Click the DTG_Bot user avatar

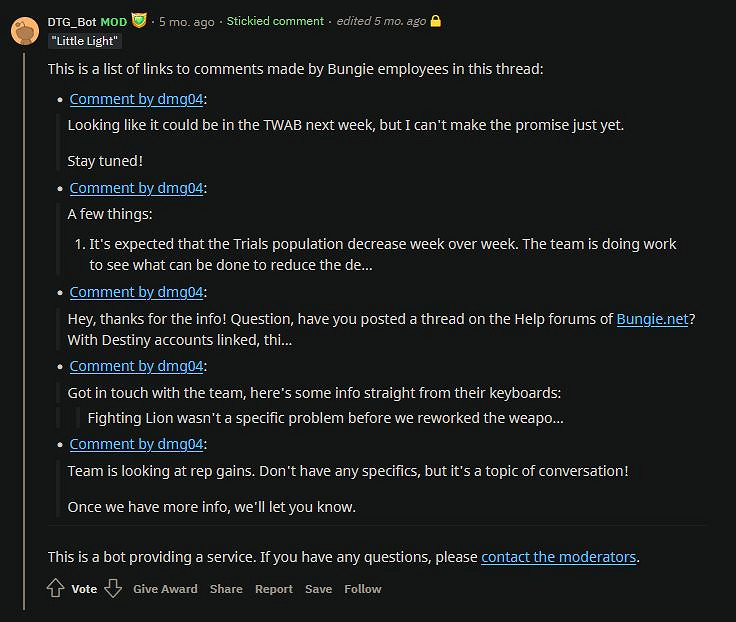coord(25,30)
